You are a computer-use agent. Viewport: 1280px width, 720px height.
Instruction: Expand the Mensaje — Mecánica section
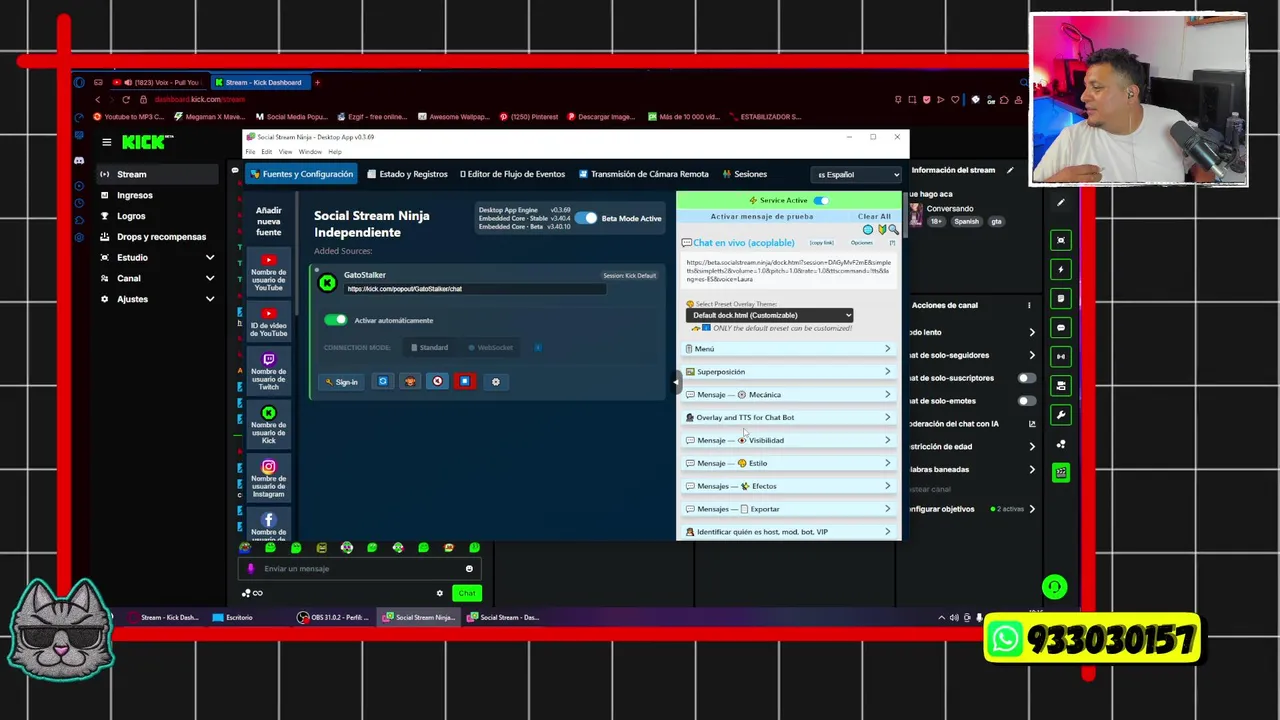pos(788,395)
